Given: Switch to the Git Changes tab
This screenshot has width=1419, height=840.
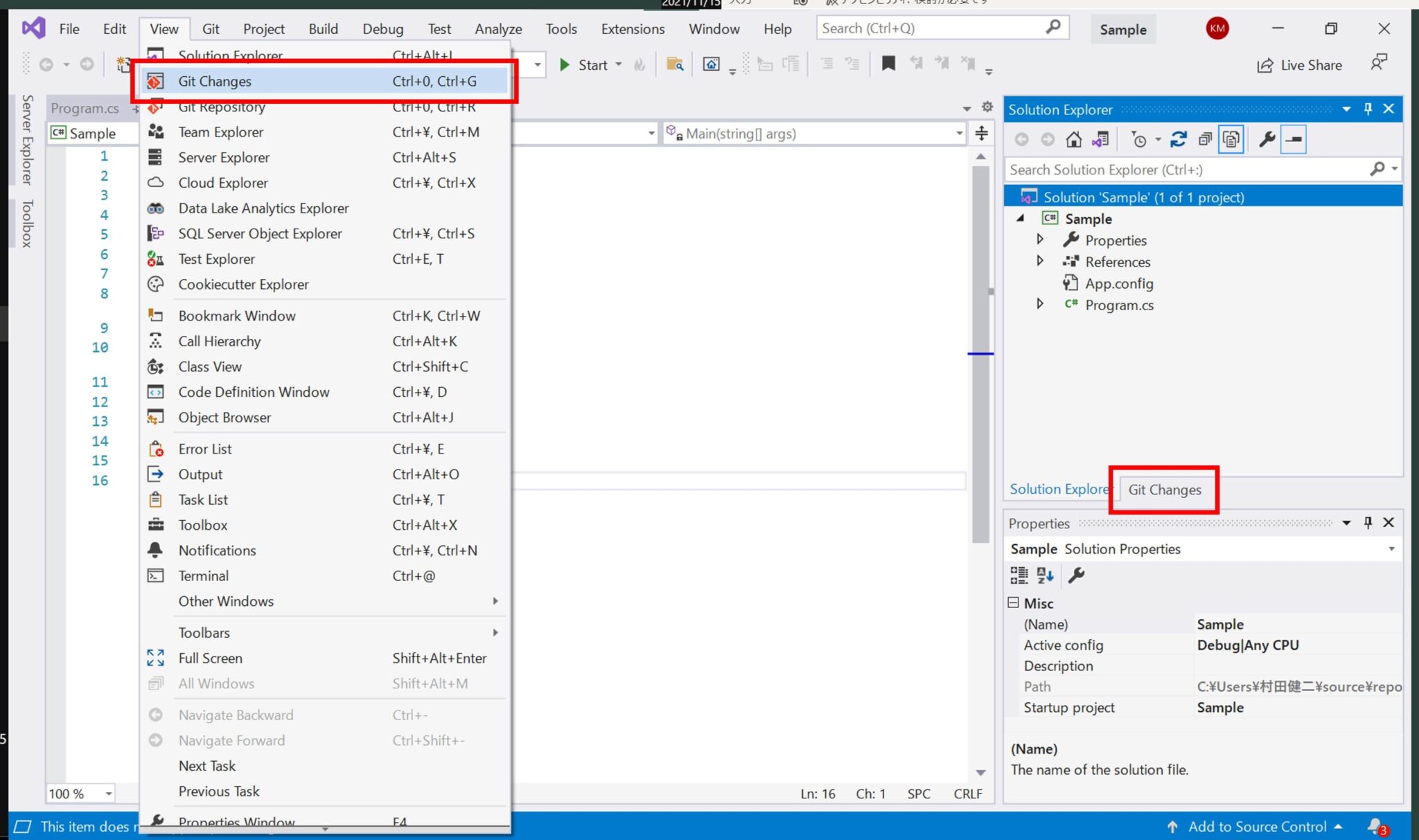Looking at the screenshot, I should coord(1164,490).
